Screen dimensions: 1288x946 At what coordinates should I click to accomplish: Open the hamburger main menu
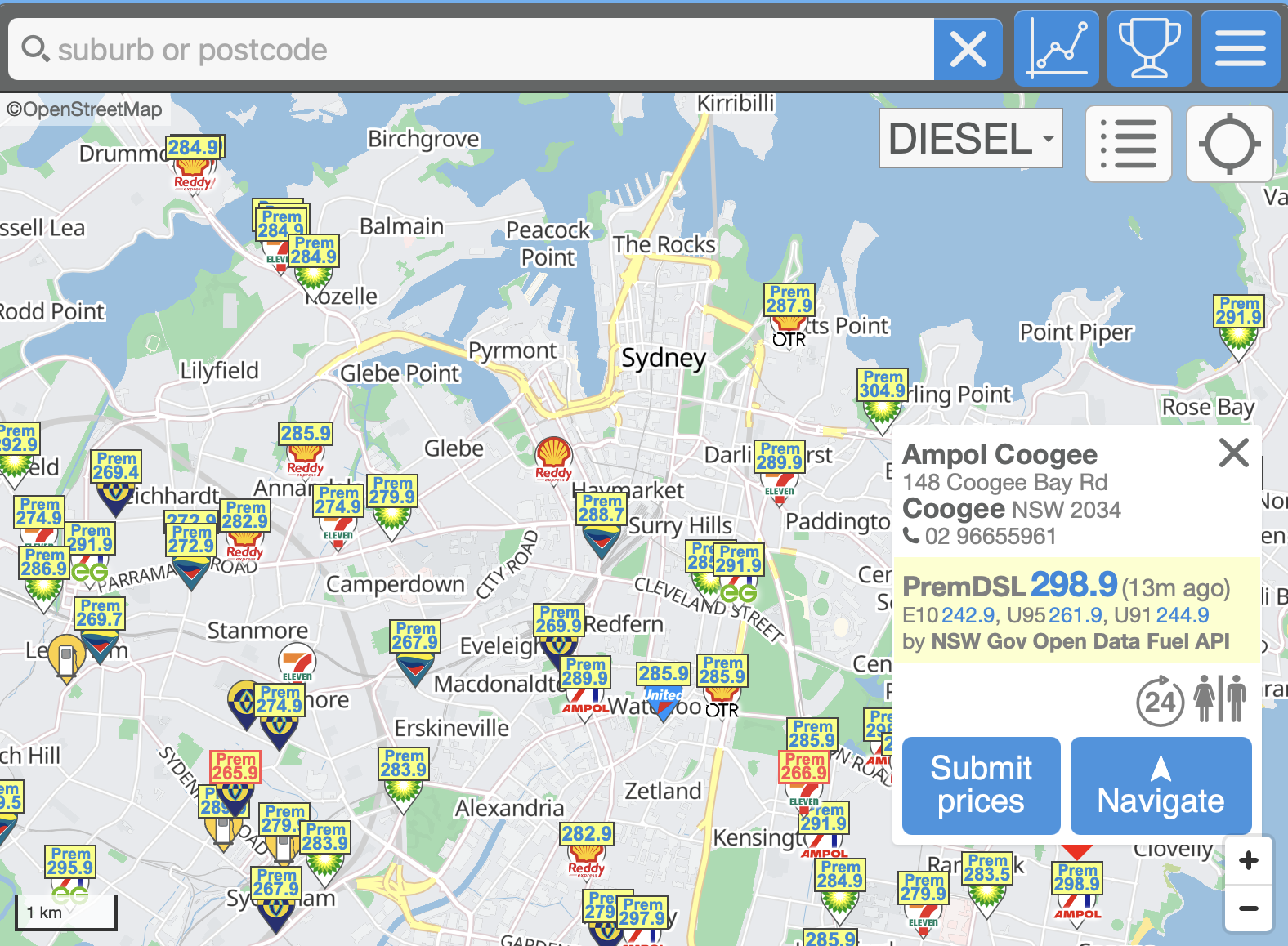pyautogui.click(x=1241, y=49)
